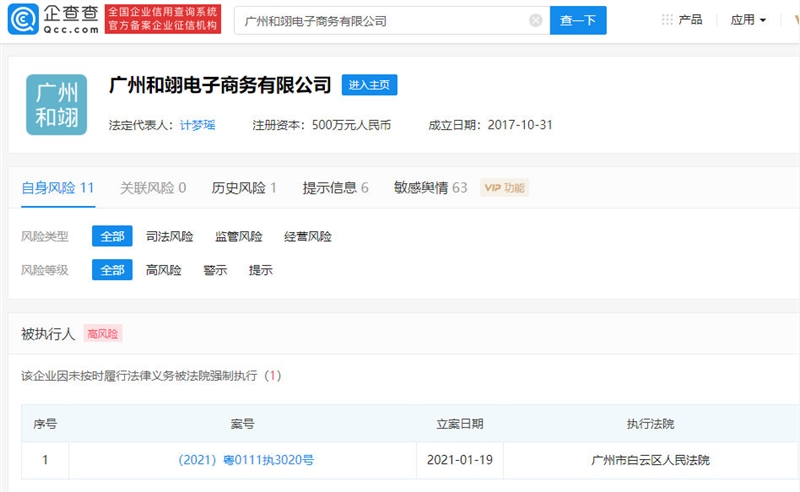The width and height of the screenshot is (800, 492).
Task: Filter risk type by 司法风险
Action: (169, 237)
